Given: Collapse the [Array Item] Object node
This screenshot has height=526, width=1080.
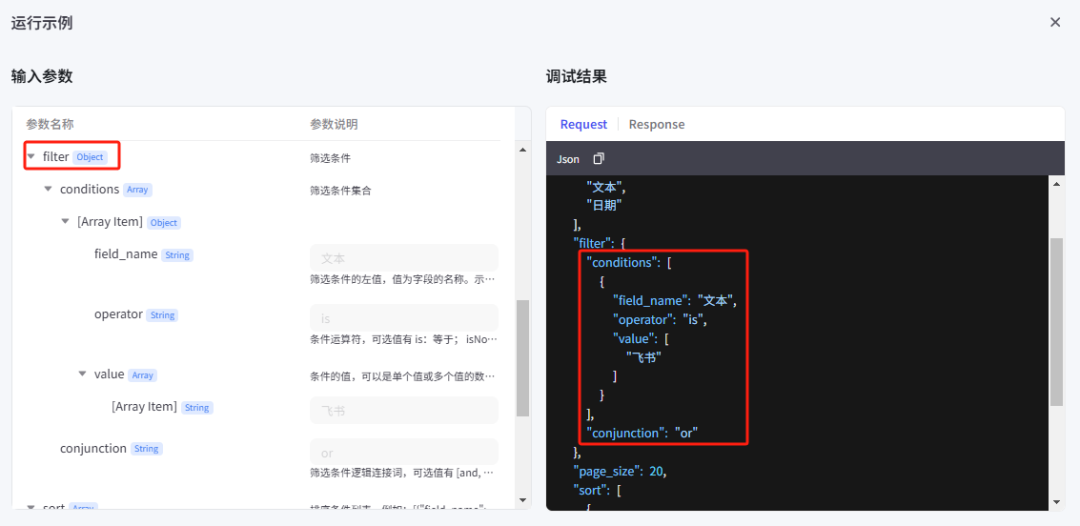Looking at the screenshot, I should [x=65, y=222].
